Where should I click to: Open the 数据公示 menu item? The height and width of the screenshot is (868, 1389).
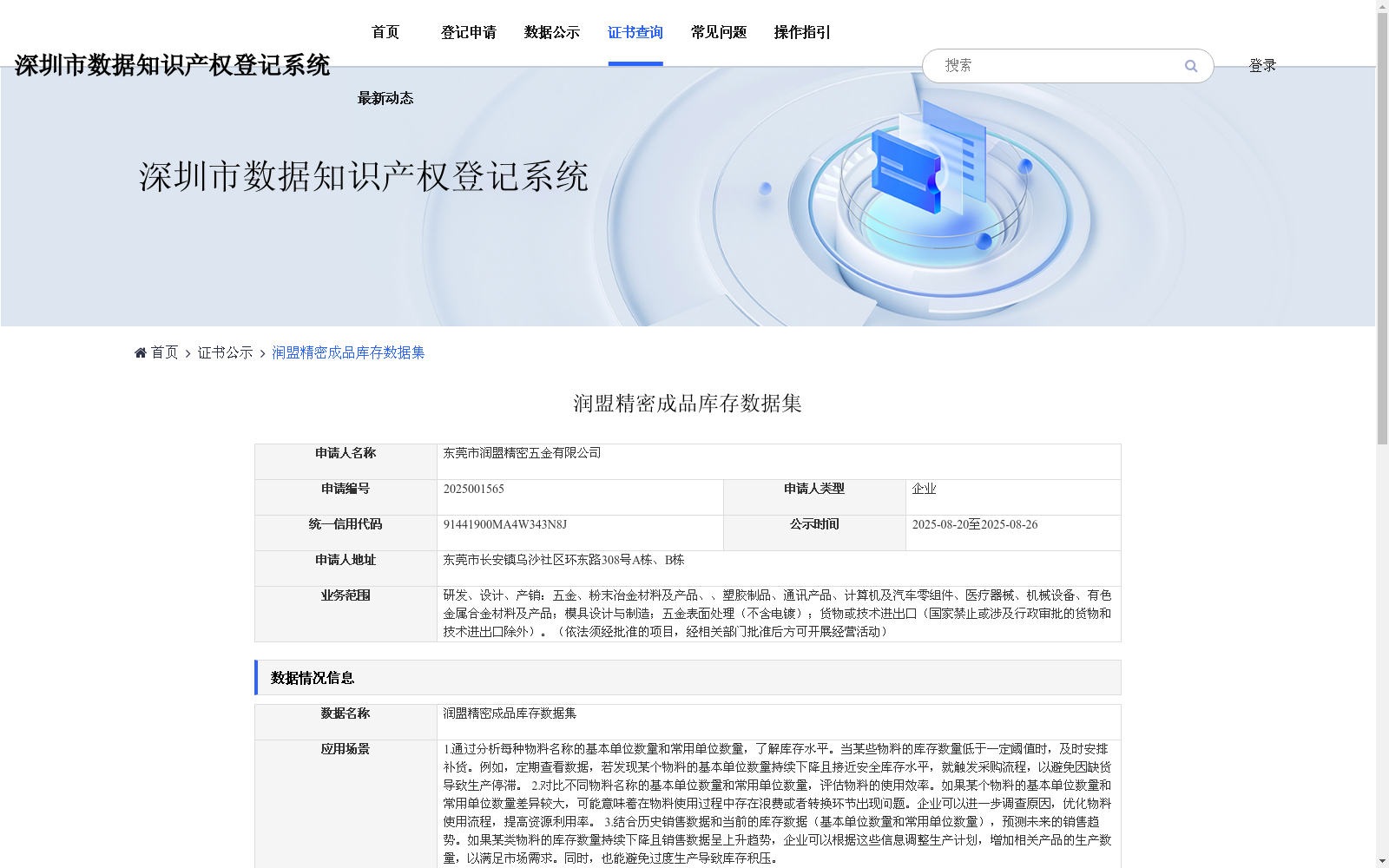point(552,32)
